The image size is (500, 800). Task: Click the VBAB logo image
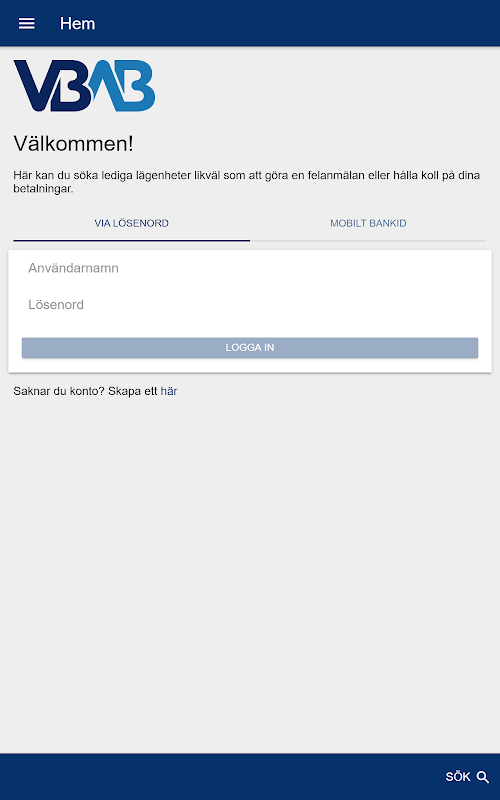click(84, 86)
